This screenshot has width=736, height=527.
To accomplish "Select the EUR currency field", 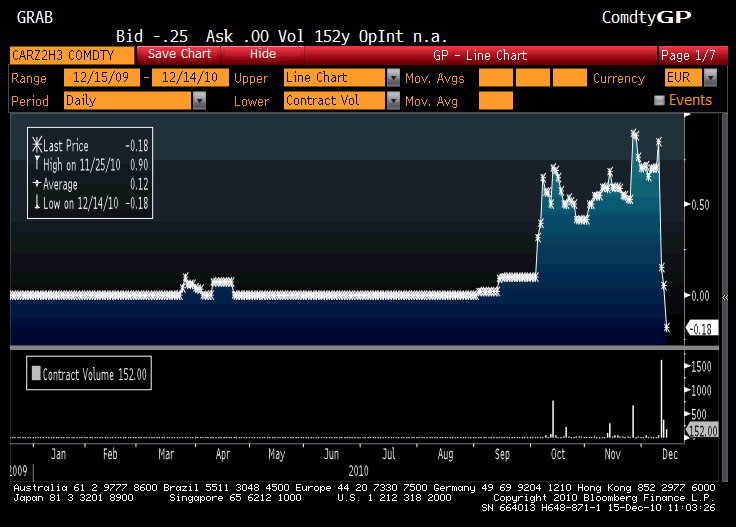I will [683, 78].
